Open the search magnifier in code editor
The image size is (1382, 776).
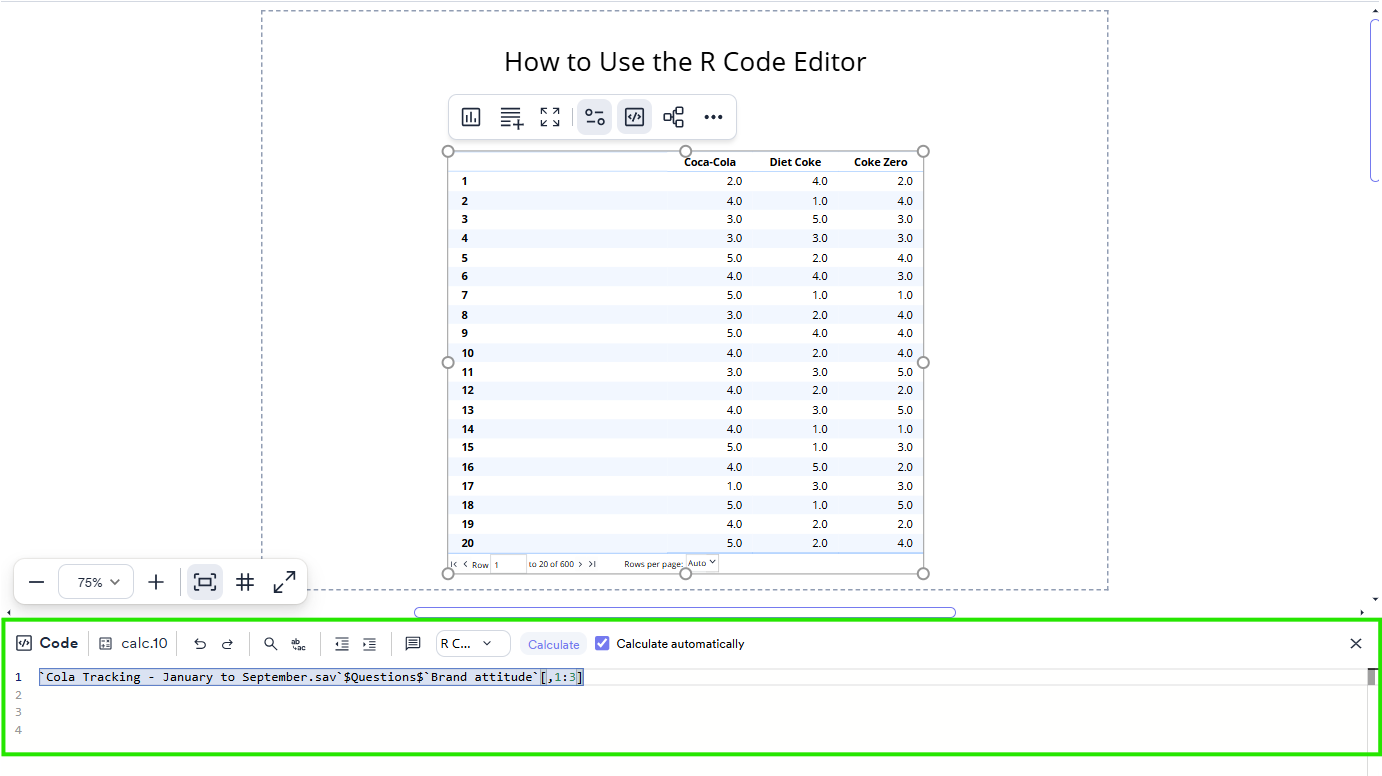[x=271, y=644]
